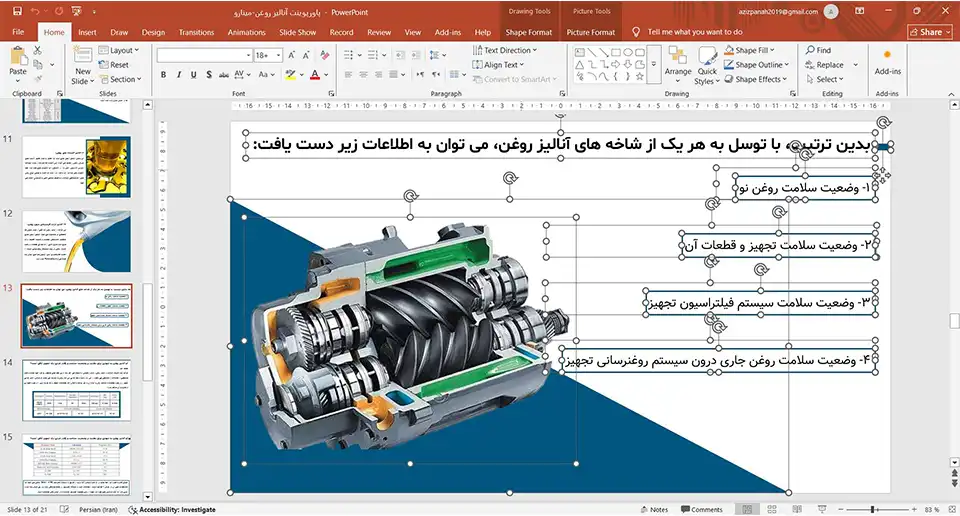Click Tell me what you want to do
Viewport: 960px width, 516px height.
click(695, 32)
